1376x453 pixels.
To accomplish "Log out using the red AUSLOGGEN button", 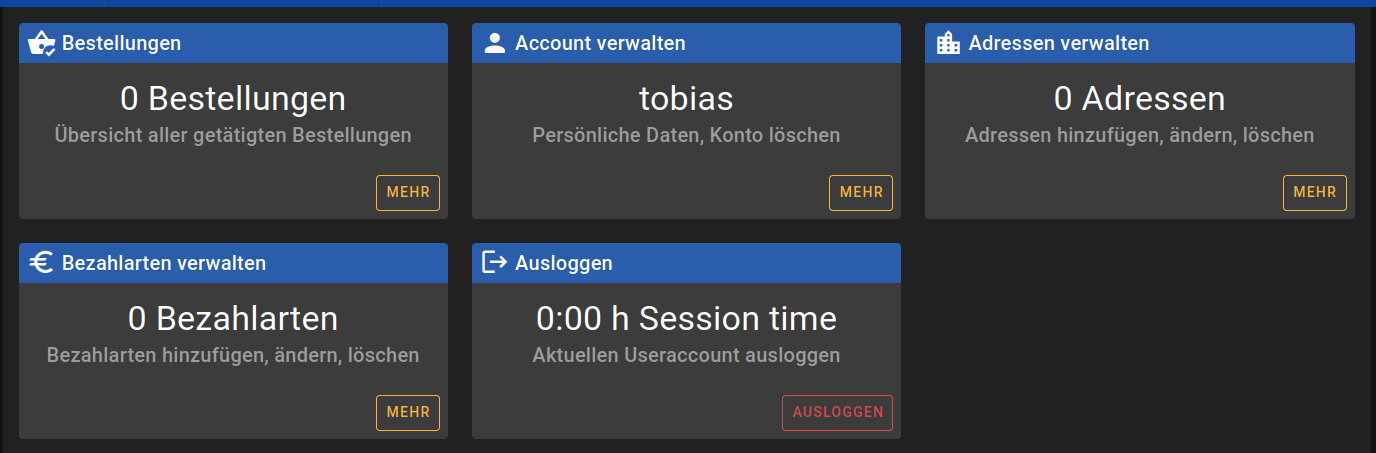I will pos(837,413).
